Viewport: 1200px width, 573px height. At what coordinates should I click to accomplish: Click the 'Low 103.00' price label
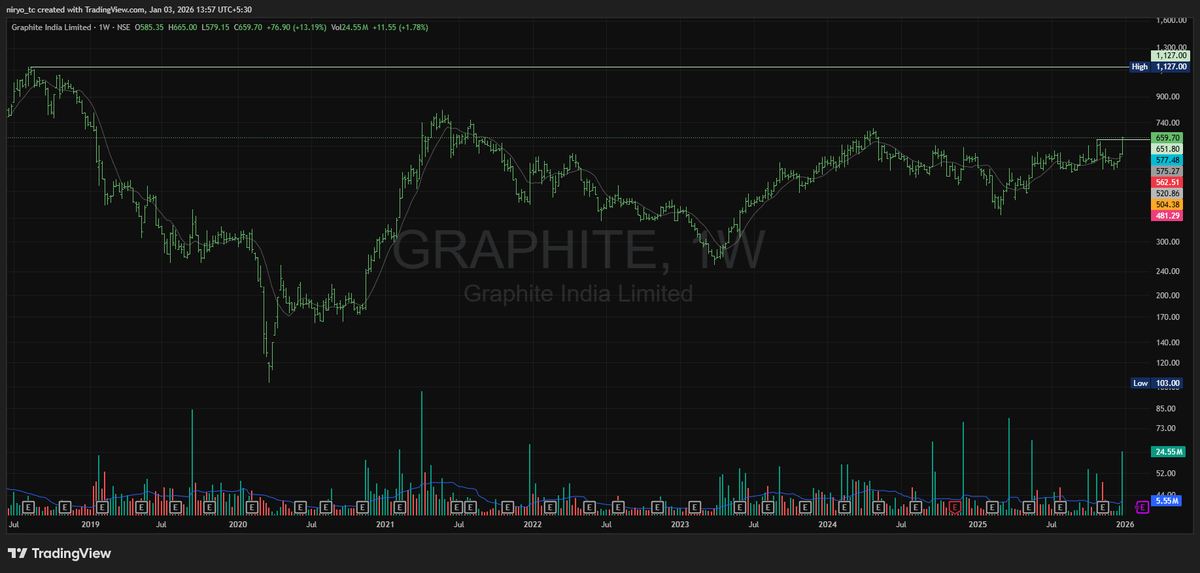[1156, 383]
